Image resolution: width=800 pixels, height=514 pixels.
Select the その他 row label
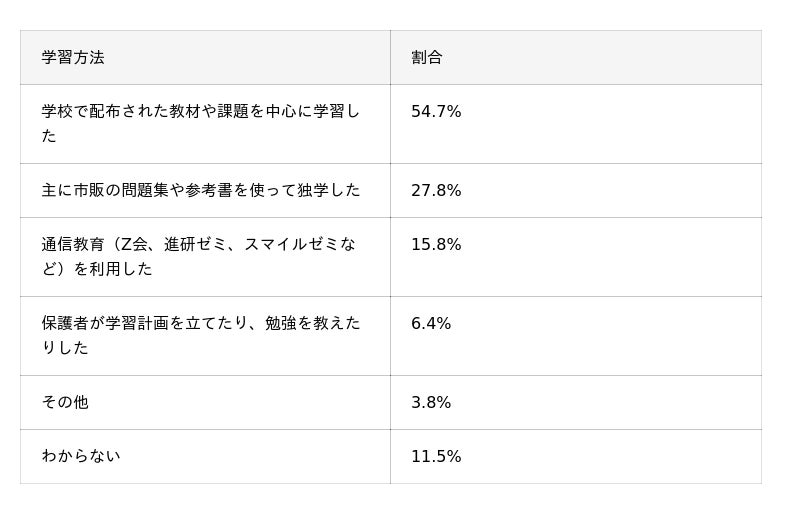click(65, 402)
